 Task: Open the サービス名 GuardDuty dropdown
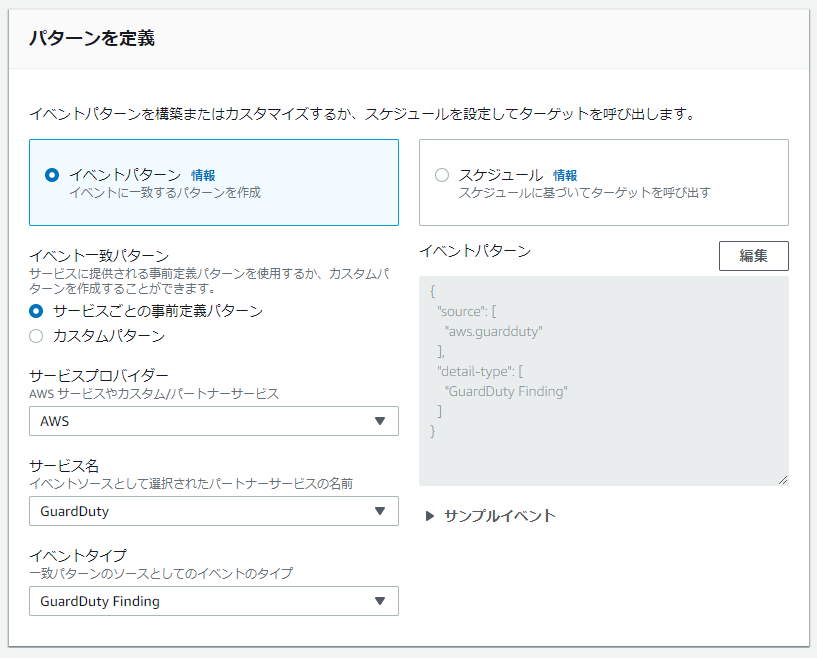213,511
